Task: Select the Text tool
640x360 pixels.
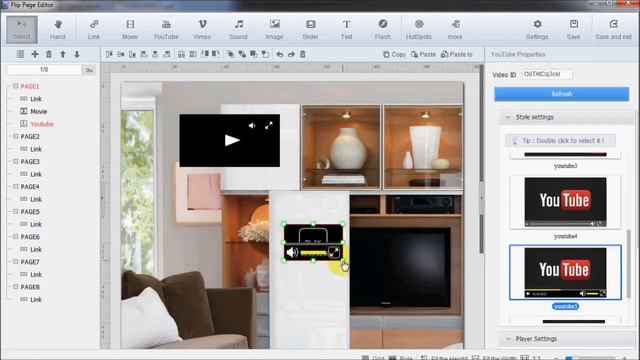Action: pyautogui.click(x=346, y=29)
